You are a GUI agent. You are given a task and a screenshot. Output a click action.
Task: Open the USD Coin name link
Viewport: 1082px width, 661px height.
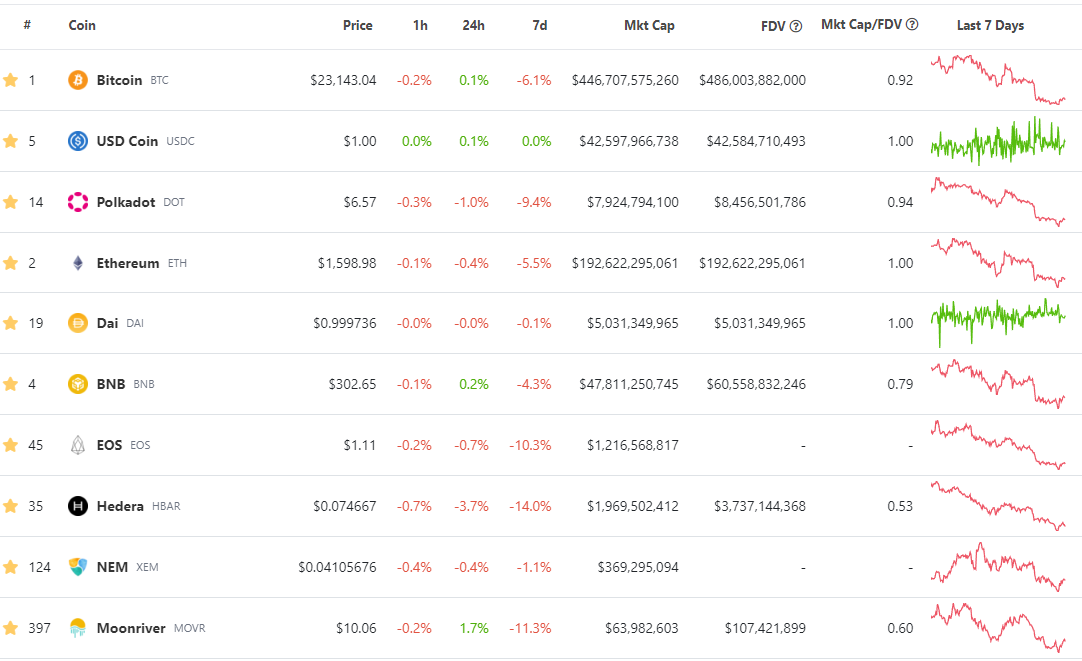click(127, 141)
